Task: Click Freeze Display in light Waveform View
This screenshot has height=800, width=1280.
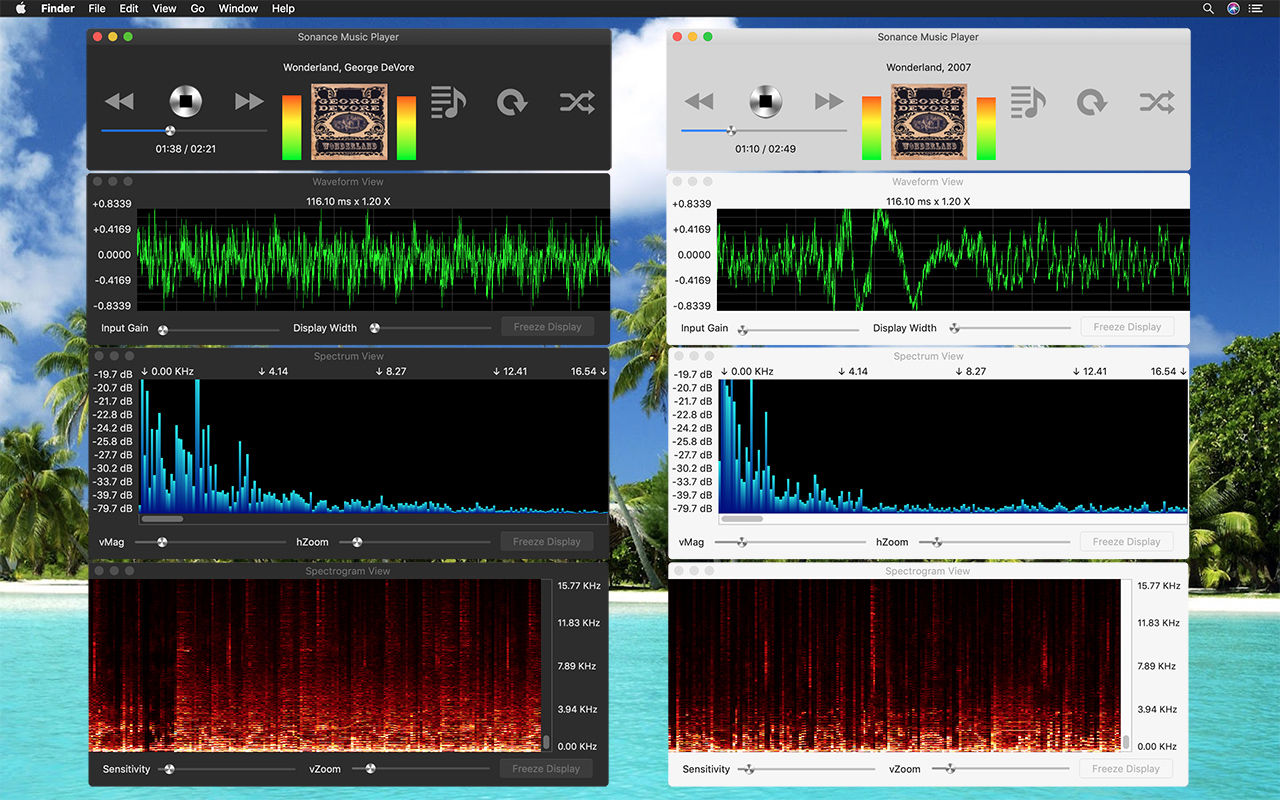Action: pos(1127,327)
